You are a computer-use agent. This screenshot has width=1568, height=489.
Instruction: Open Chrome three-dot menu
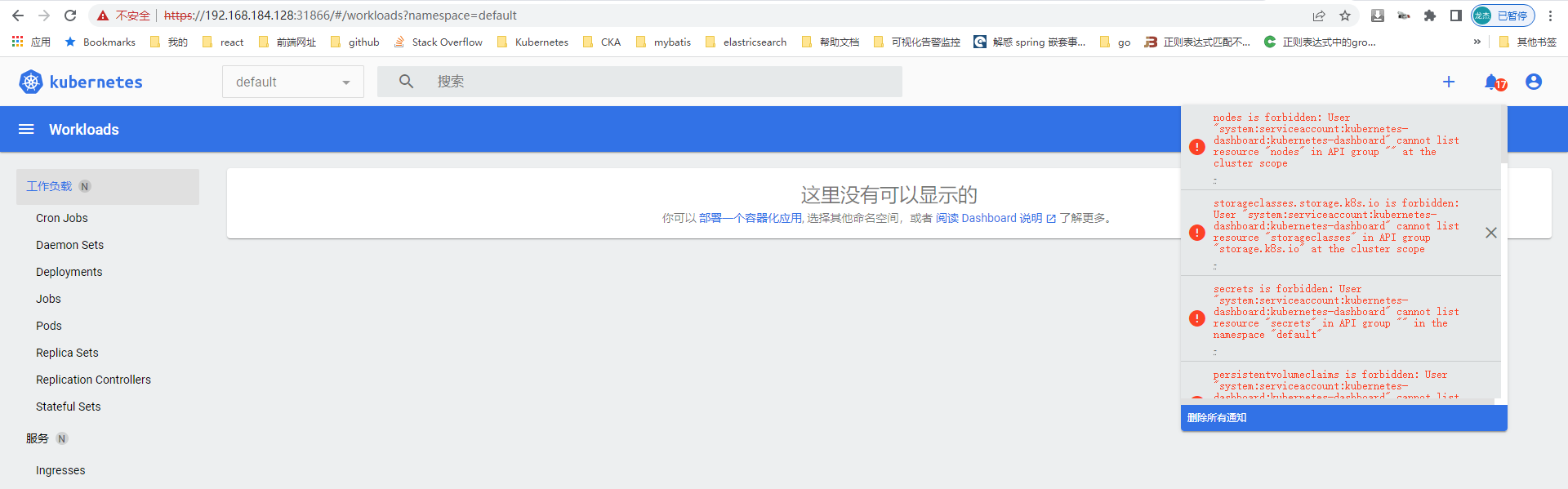point(1550,16)
